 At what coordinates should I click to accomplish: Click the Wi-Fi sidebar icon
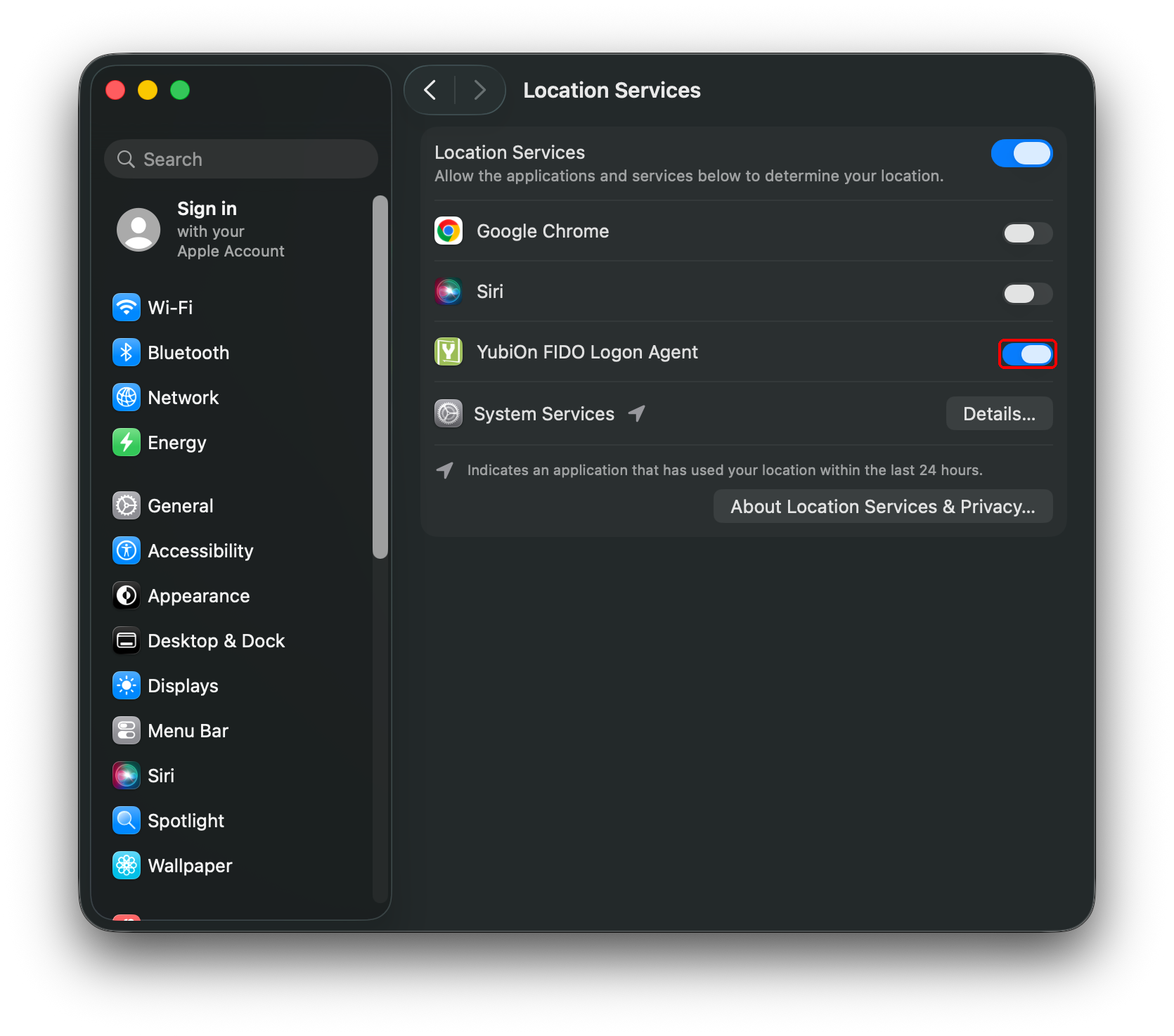tap(127, 307)
